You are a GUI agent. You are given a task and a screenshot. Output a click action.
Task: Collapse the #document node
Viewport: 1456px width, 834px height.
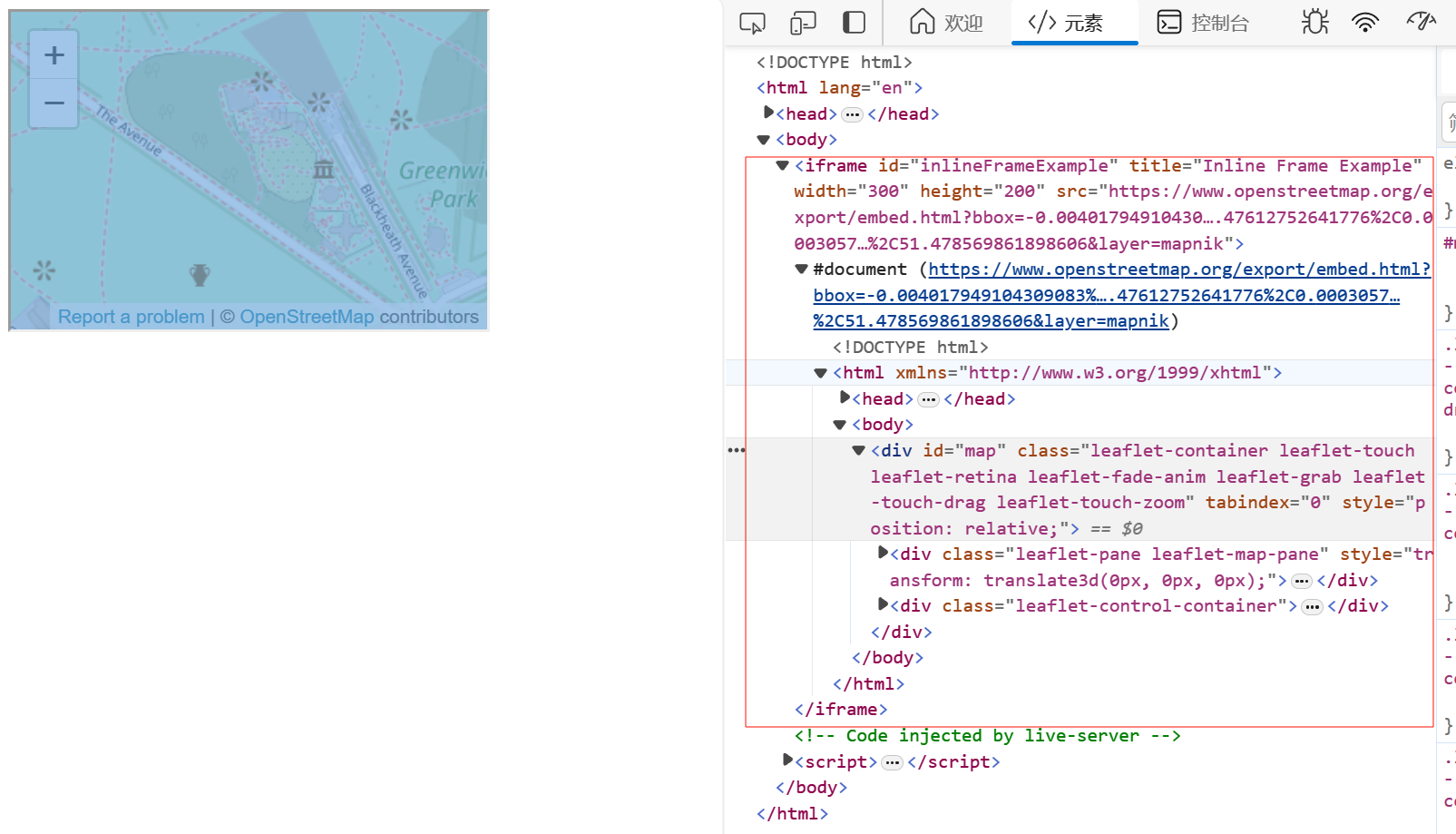[801, 269]
